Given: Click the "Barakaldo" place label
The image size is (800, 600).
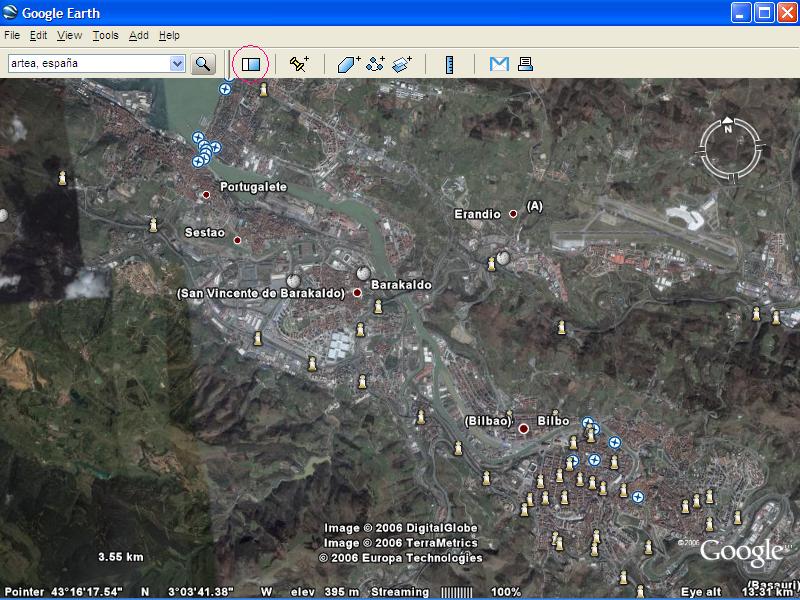Looking at the screenshot, I should point(401,285).
